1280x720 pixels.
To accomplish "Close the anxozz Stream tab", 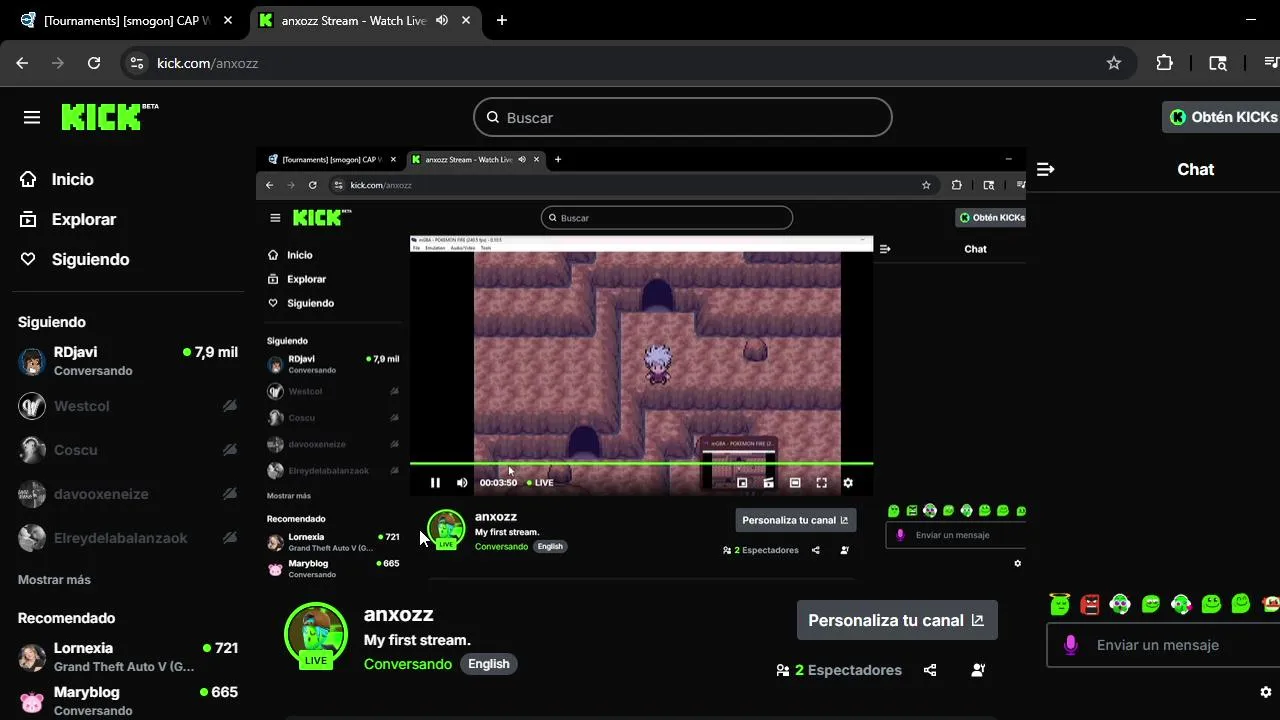I will pos(465,20).
